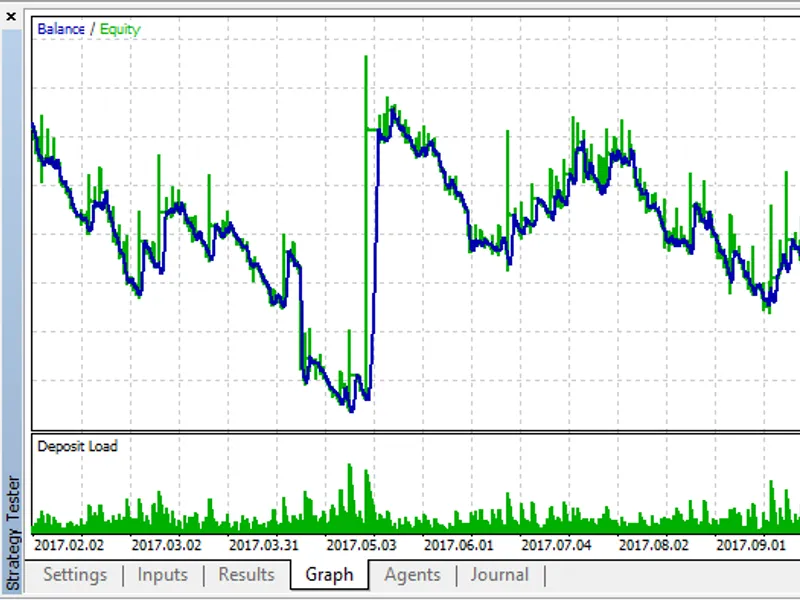Click the Strategy Tester vertical title
The image size is (800, 600).
click(14, 533)
